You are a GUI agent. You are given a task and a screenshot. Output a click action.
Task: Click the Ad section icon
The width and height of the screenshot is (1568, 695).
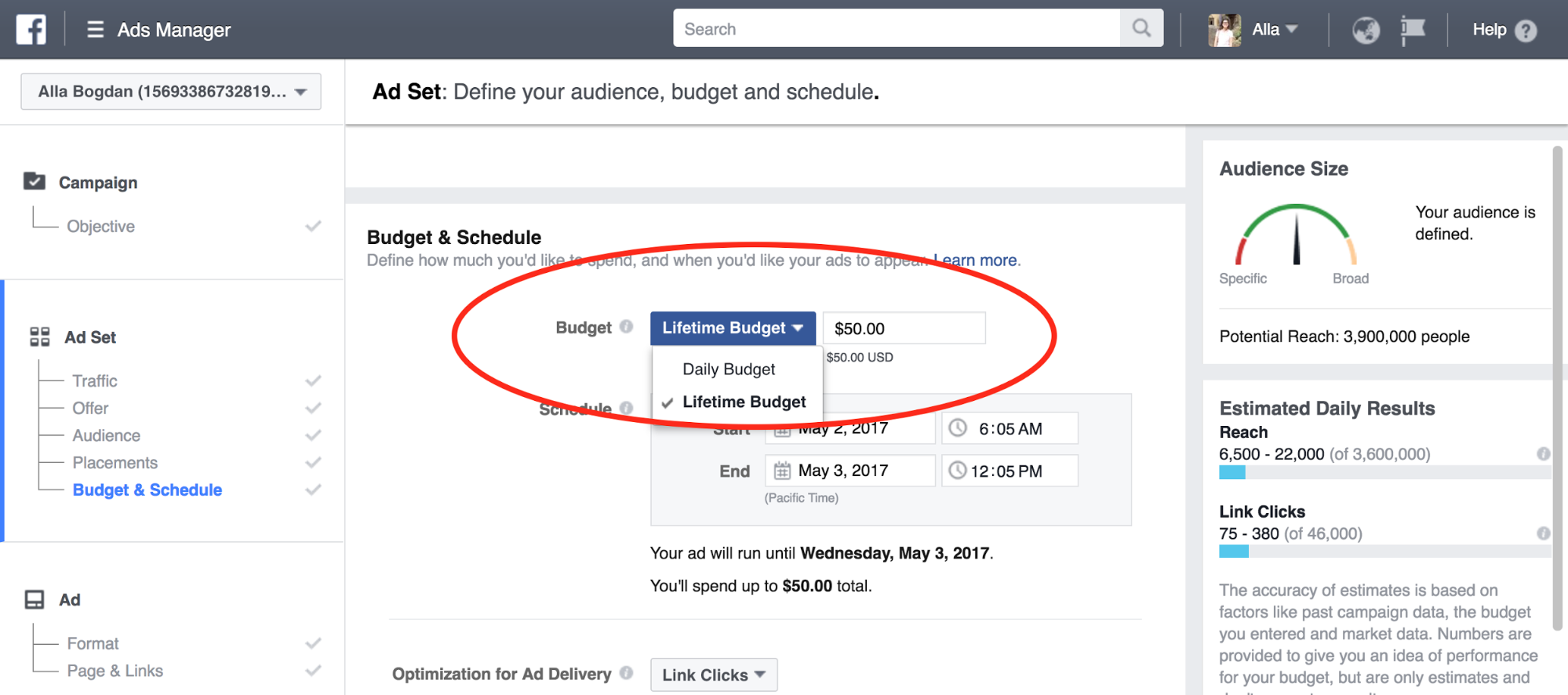(x=35, y=600)
